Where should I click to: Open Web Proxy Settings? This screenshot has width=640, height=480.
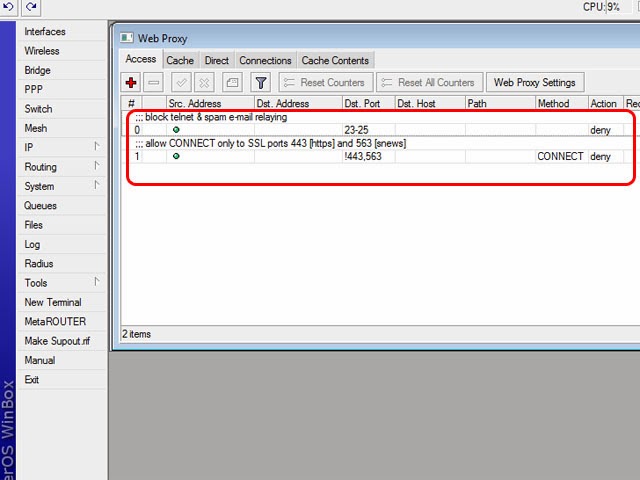pos(535,82)
